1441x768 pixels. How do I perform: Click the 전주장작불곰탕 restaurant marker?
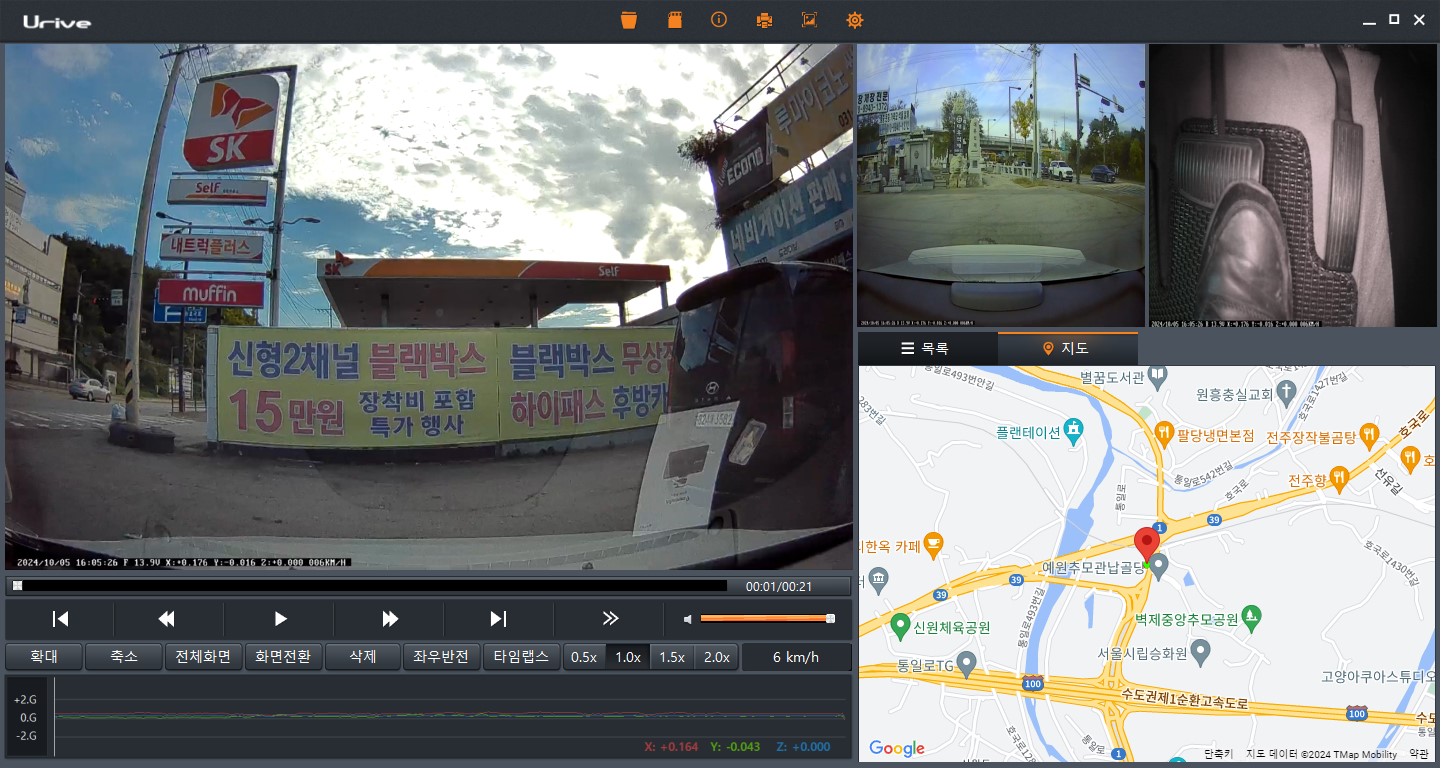click(x=1369, y=435)
